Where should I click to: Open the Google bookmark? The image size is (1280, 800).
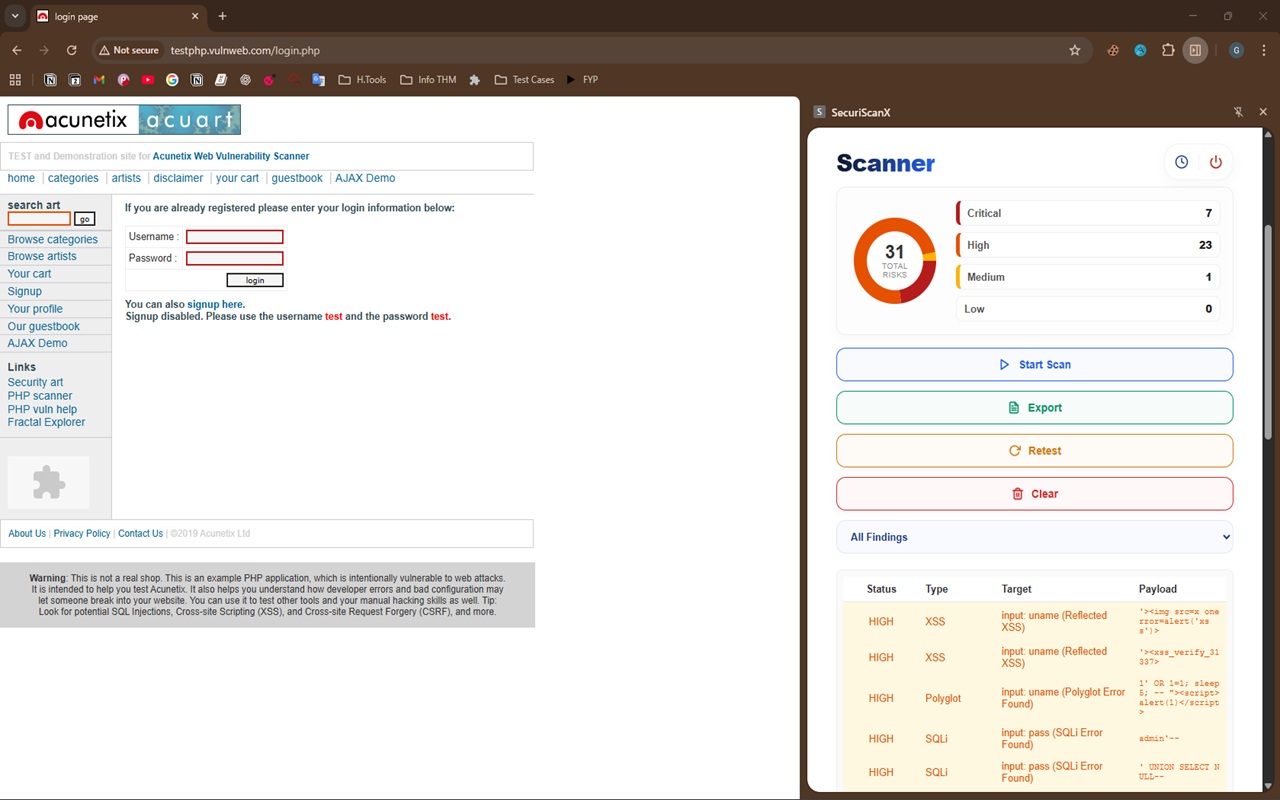pyautogui.click(x=172, y=80)
